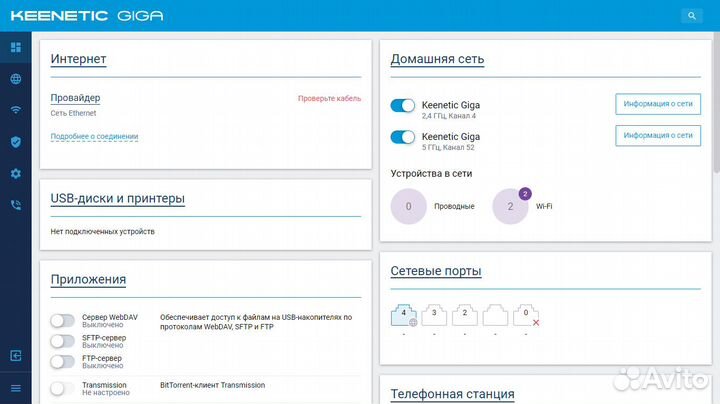
Task: Click the Keenetic Giga logo
Action: (x=87, y=16)
